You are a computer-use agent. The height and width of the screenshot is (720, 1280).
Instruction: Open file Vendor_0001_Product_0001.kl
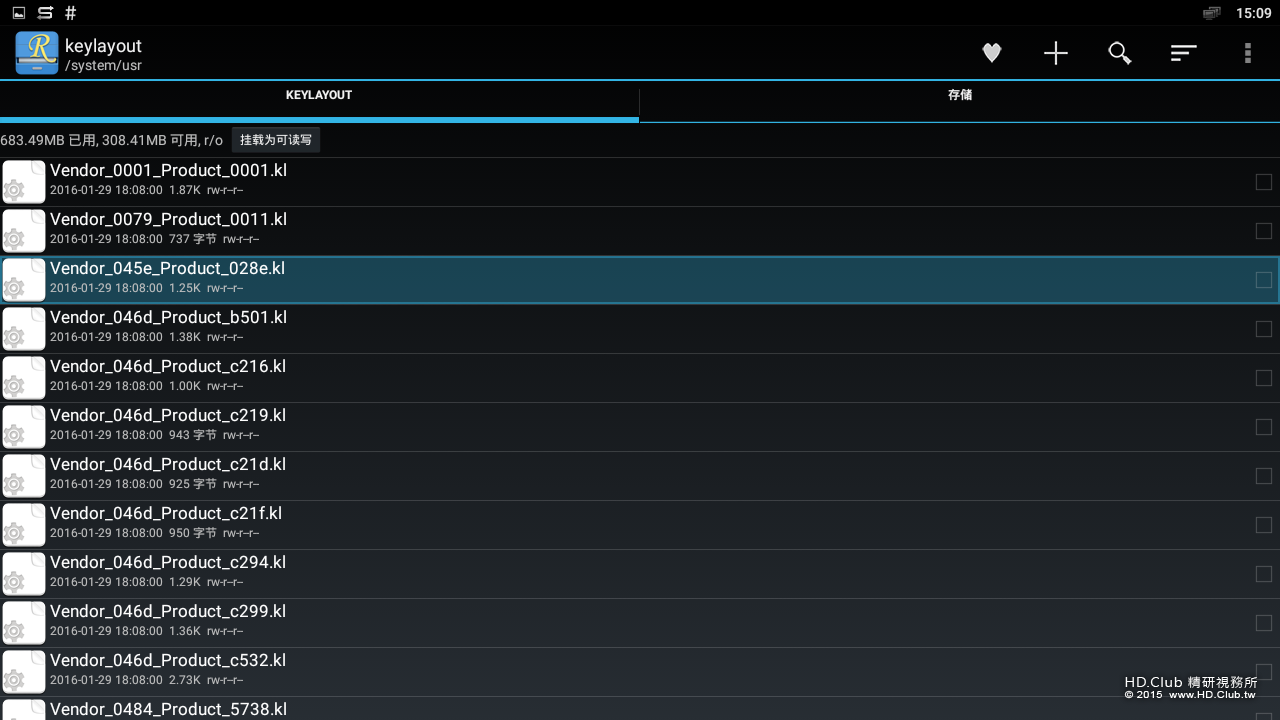pos(640,182)
